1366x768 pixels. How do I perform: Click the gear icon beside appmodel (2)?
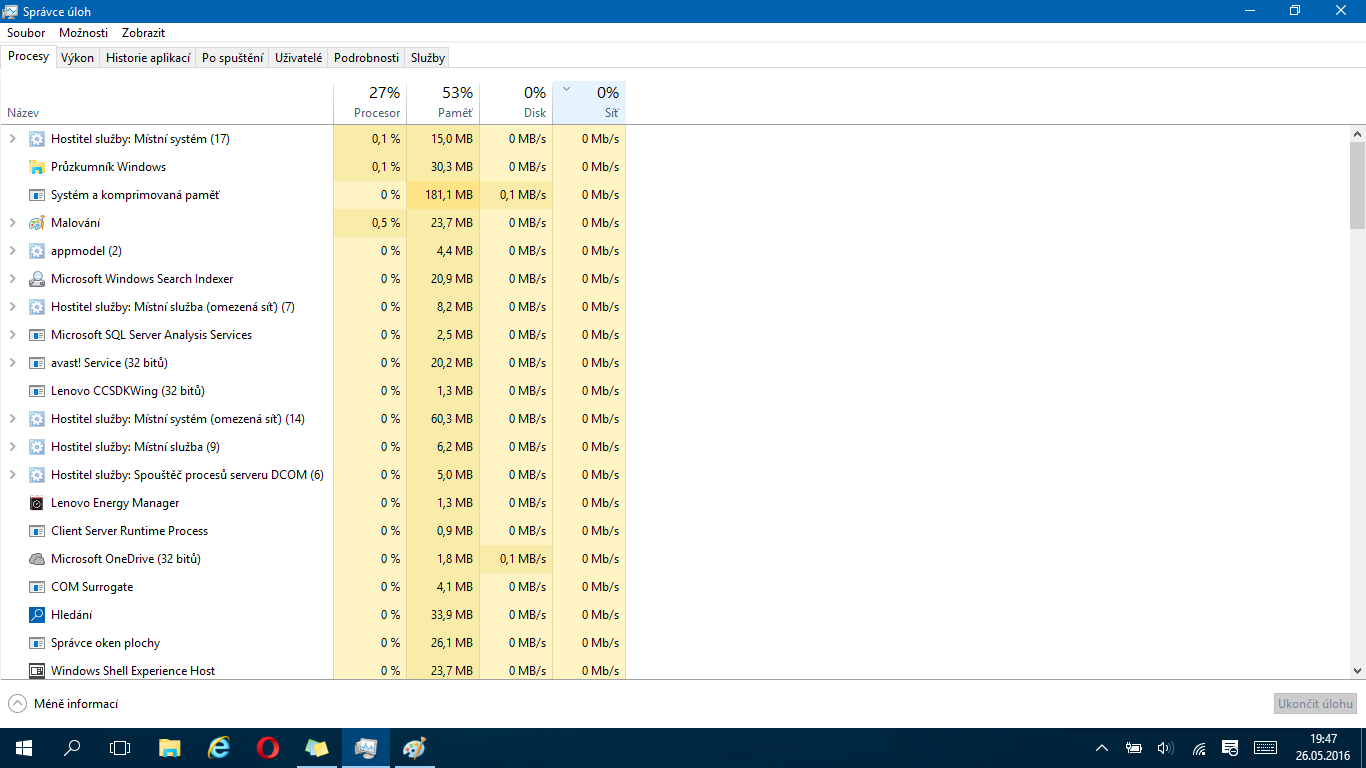(x=37, y=251)
